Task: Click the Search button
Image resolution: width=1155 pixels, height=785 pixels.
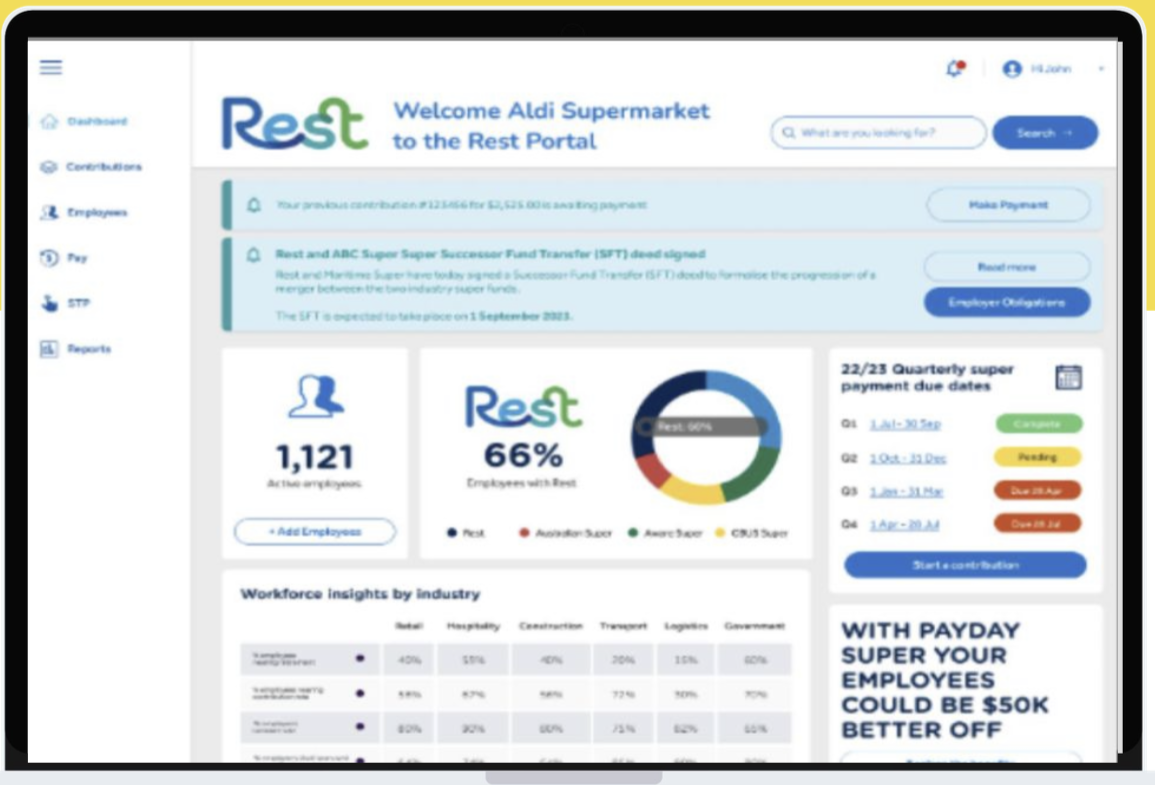Action: pyautogui.click(x=1045, y=133)
